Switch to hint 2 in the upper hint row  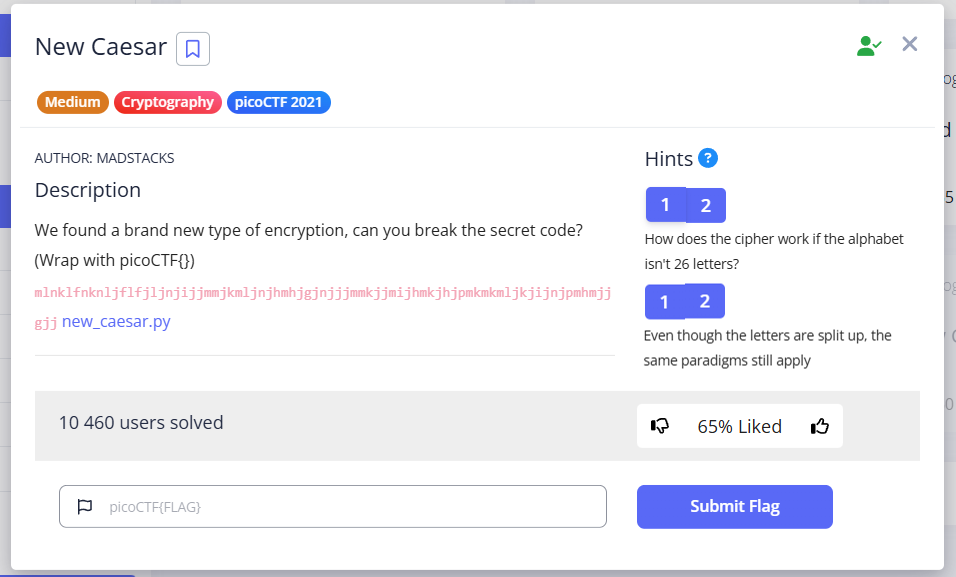706,206
